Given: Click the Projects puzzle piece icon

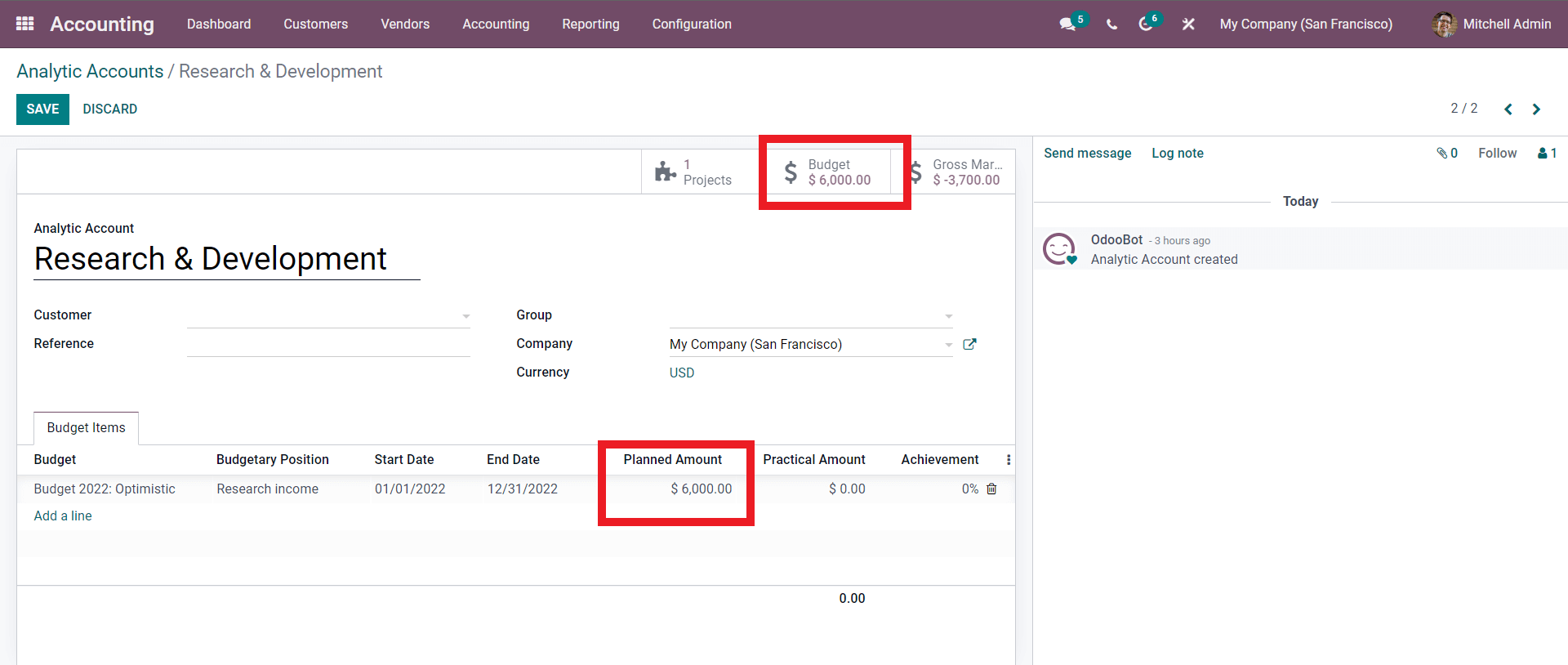Looking at the screenshot, I should coord(666,172).
